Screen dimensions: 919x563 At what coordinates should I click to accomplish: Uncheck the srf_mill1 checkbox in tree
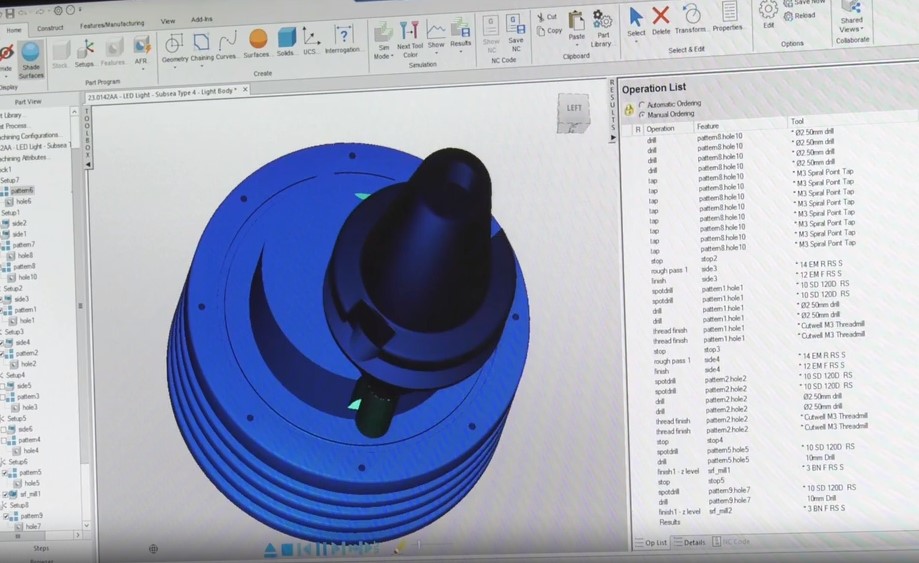coord(5,494)
